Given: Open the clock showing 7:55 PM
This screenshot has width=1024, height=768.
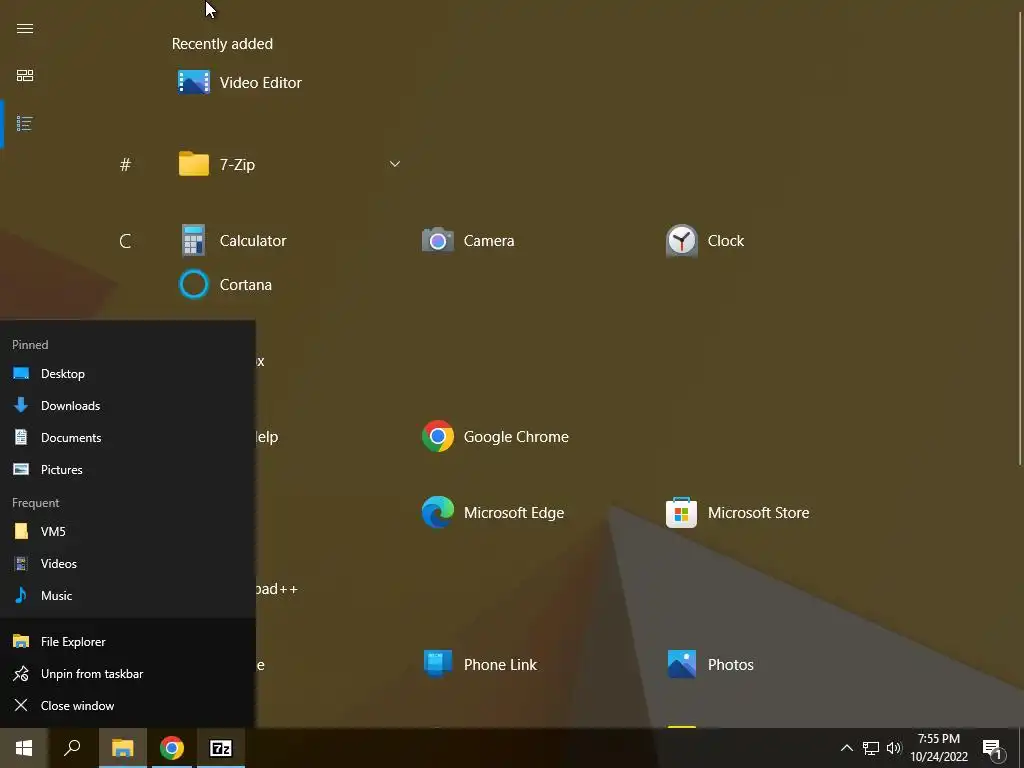Looking at the screenshot, I should [x=939, y=748].
